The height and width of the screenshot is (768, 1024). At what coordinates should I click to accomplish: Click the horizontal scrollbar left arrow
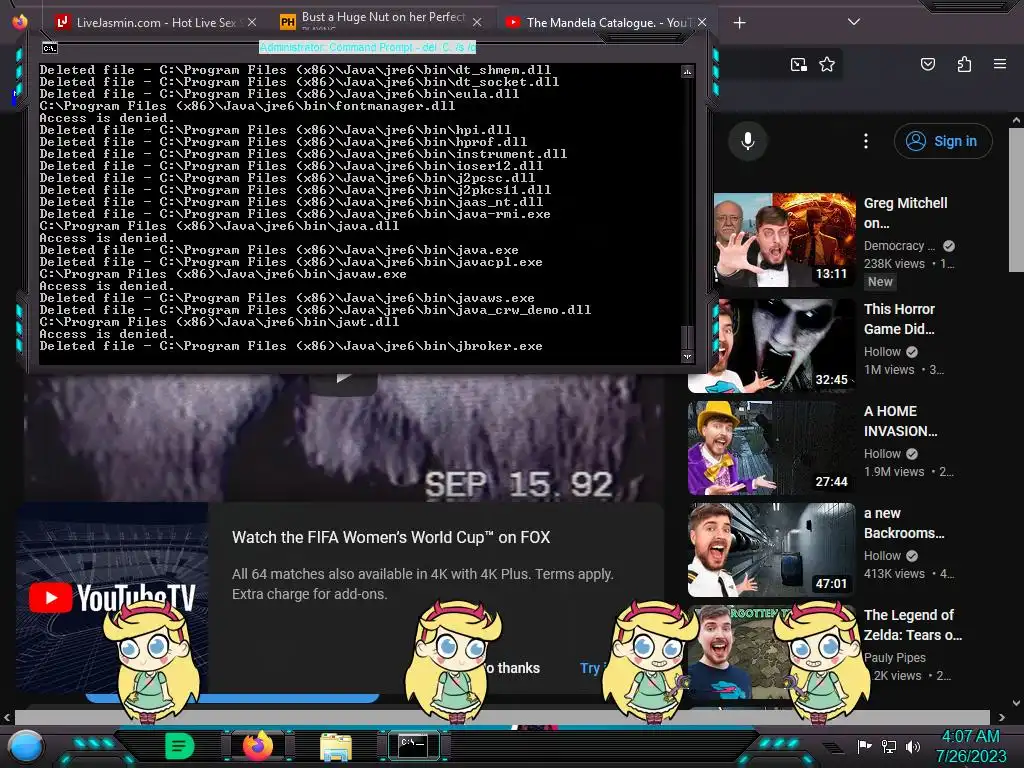(7, 717)
